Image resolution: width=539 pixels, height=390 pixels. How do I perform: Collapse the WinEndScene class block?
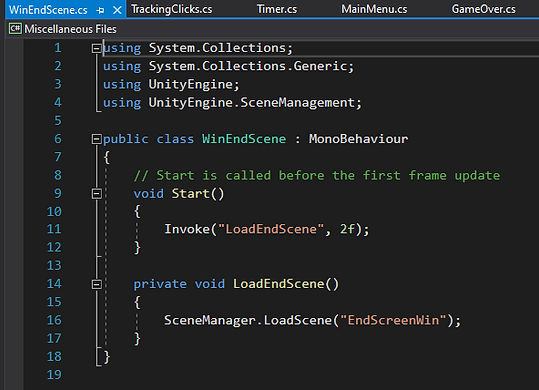[97, 139]
